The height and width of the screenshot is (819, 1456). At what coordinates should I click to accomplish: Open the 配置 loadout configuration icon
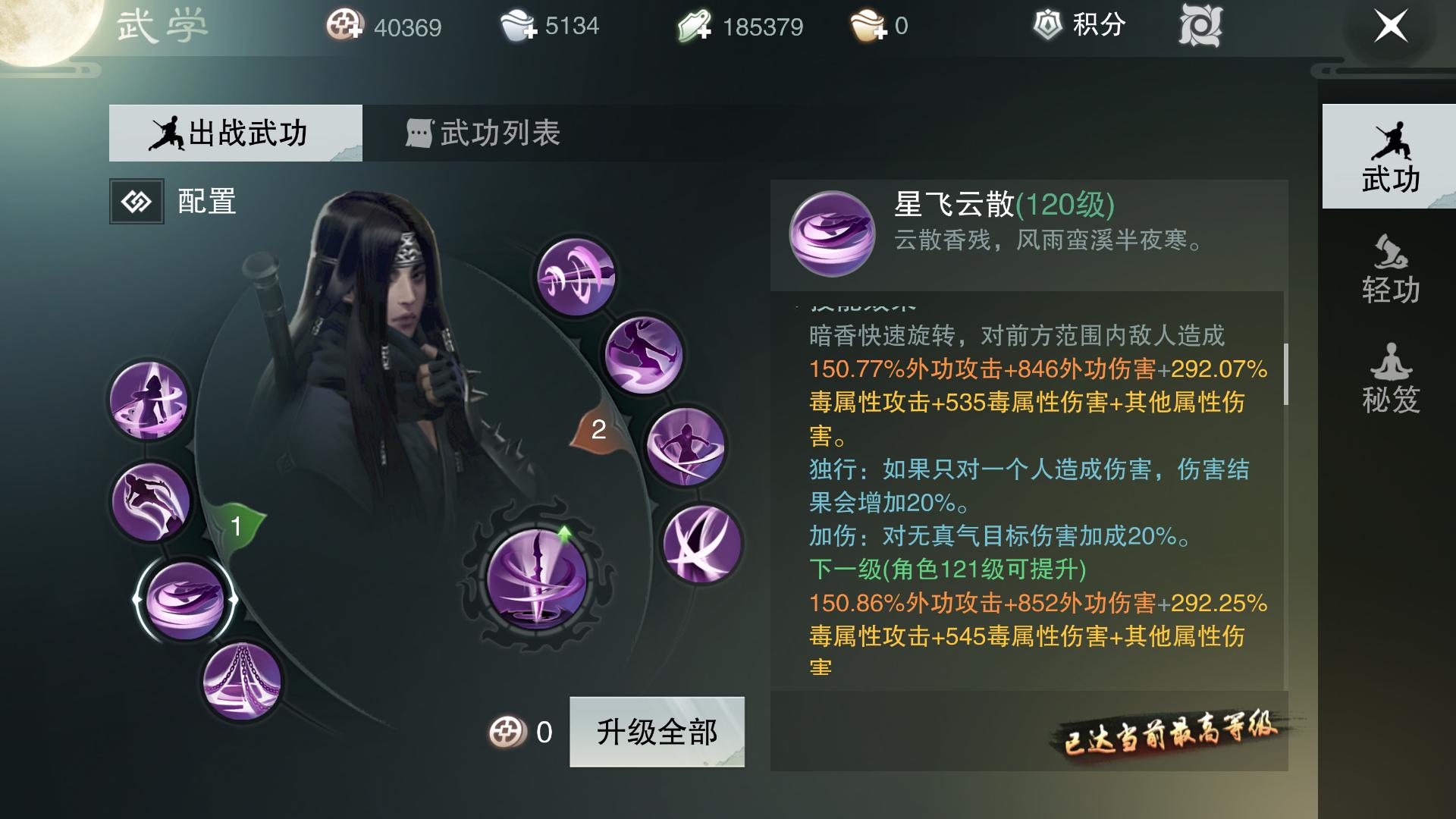point(136,201)
